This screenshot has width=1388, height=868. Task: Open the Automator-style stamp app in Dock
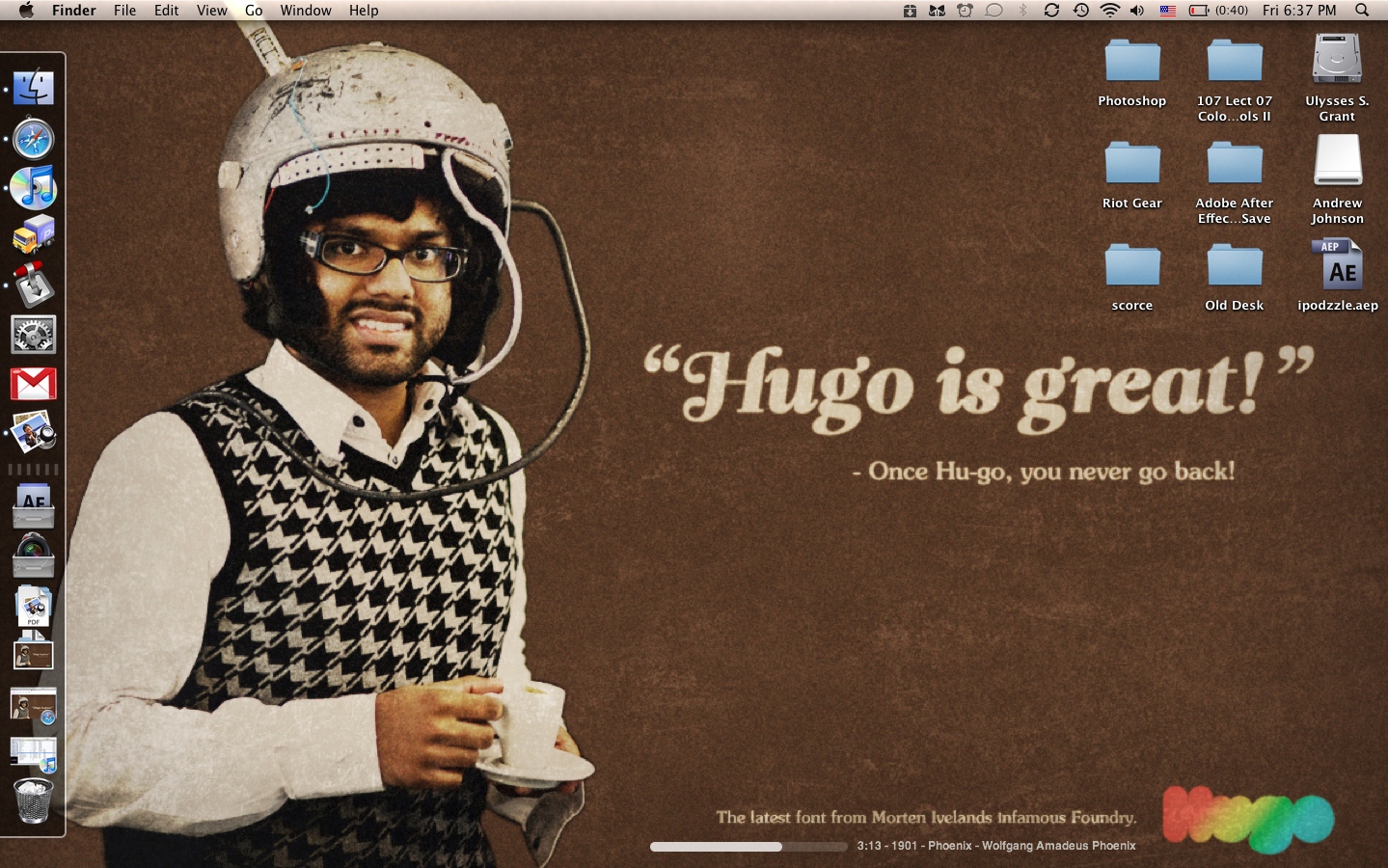[33, 285]
